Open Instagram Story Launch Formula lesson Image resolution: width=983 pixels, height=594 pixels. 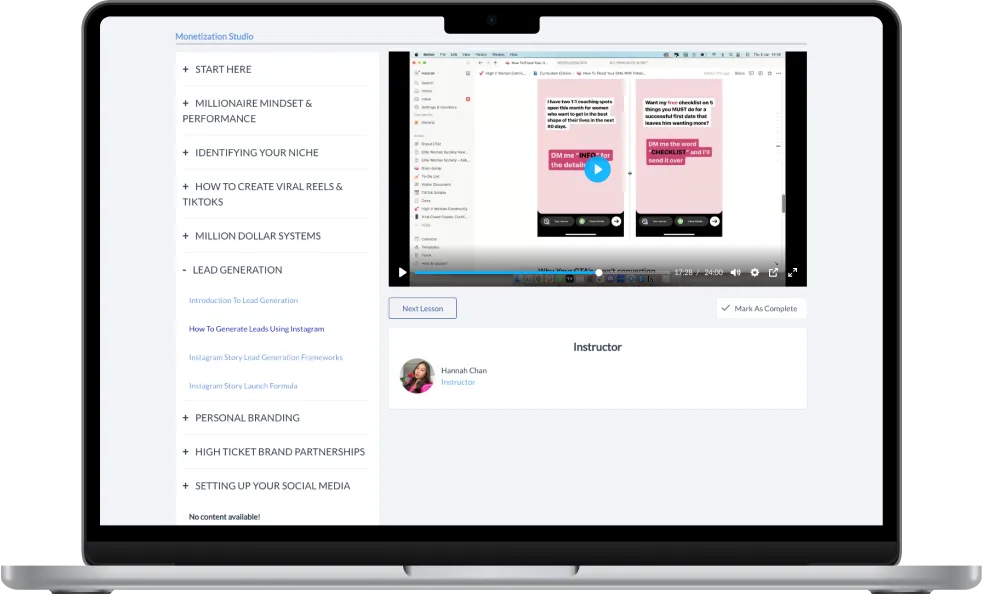[x=243, y=386]
